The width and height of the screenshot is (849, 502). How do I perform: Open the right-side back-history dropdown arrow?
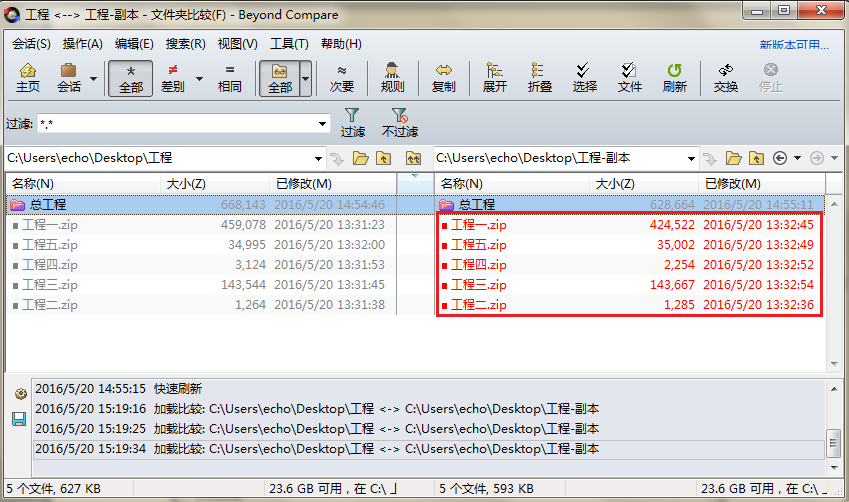click(x=797, y=158)
